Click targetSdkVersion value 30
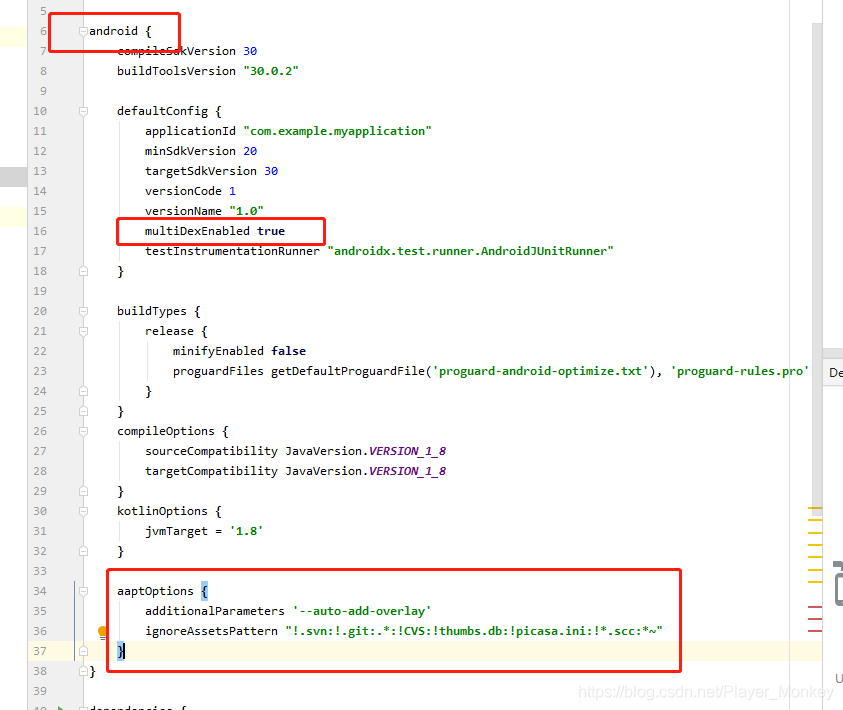 click(271, 171)
